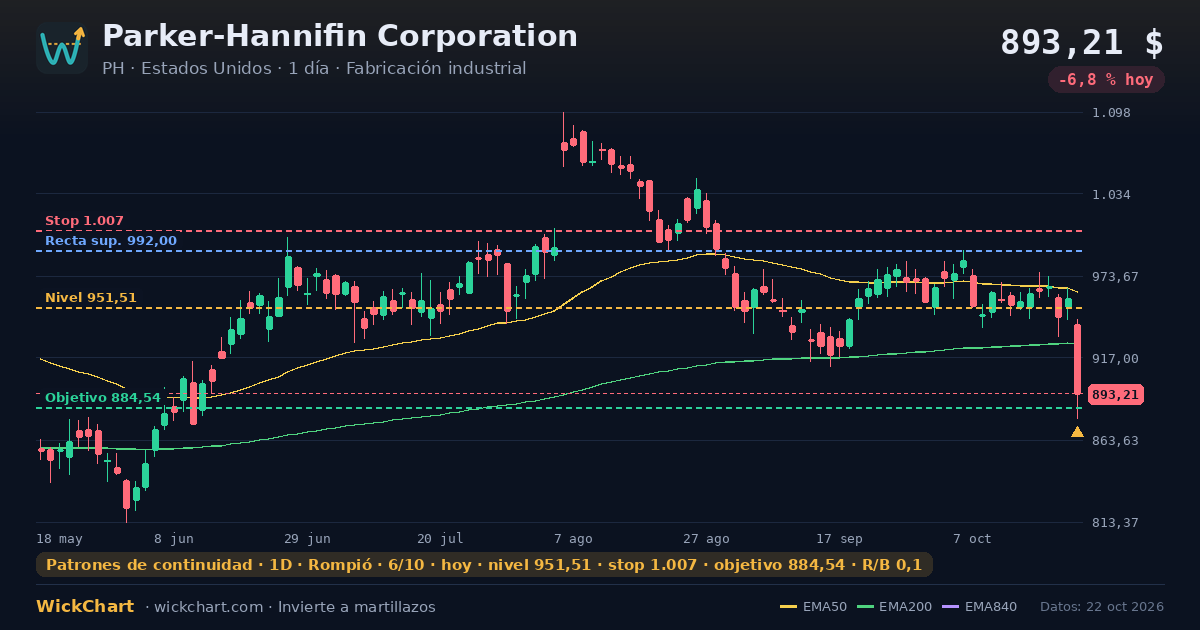The width and height of the screenshot is (1200, 630).
Task: Click the '7 ago' date label
Action: [x=573, y=539]
